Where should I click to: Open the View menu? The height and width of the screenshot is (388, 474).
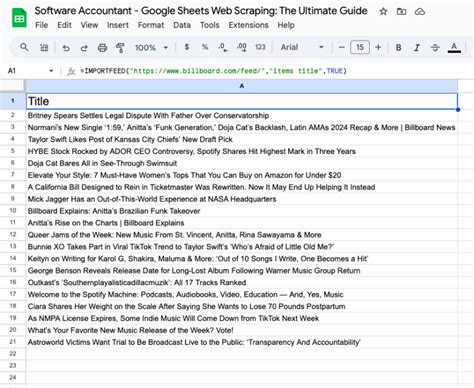(89, 25)
